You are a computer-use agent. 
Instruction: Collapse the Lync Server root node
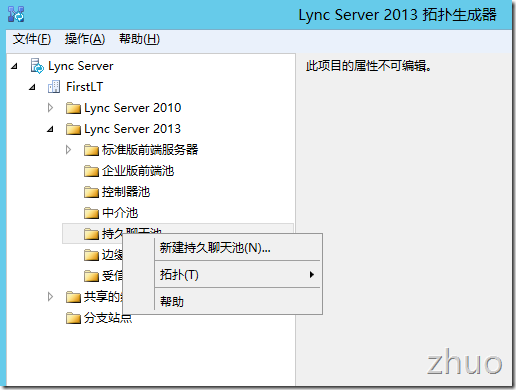click(14, 66)
